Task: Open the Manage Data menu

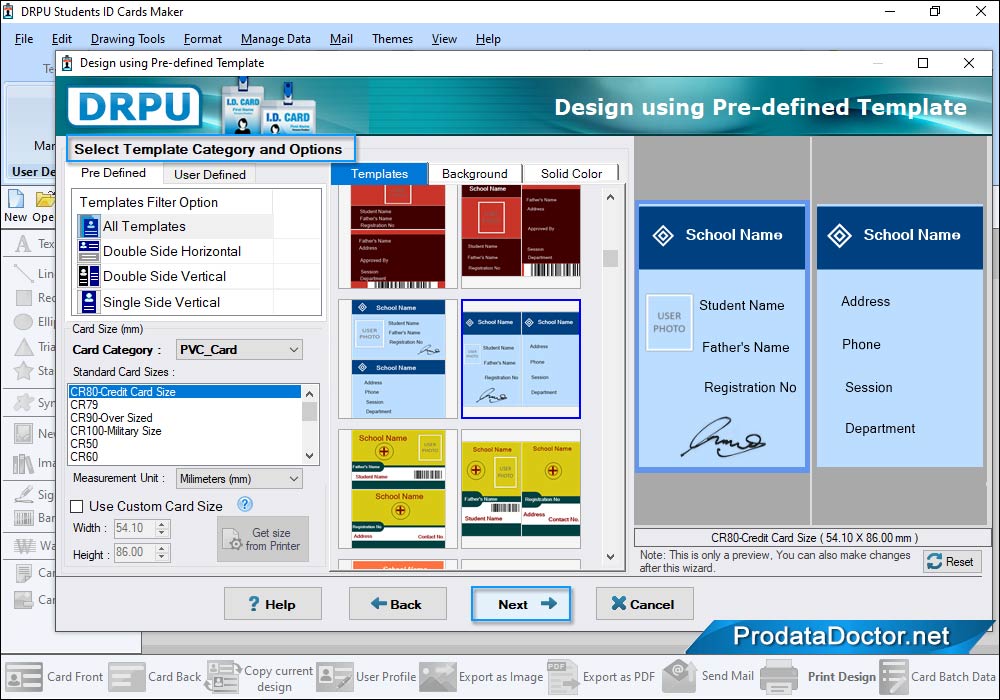Action: pyautogui.click(x=276, y=39)
